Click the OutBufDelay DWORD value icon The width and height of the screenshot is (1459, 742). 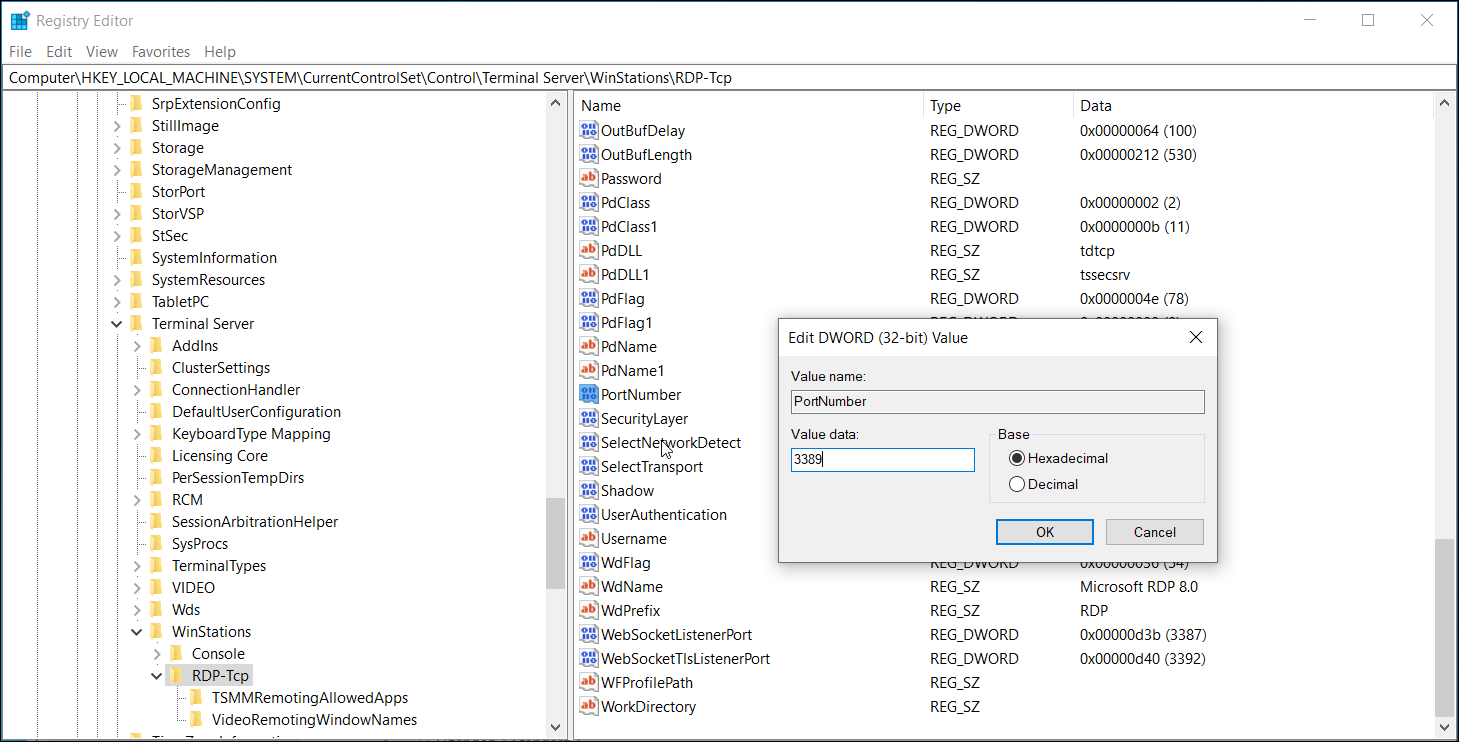[589, 131]
